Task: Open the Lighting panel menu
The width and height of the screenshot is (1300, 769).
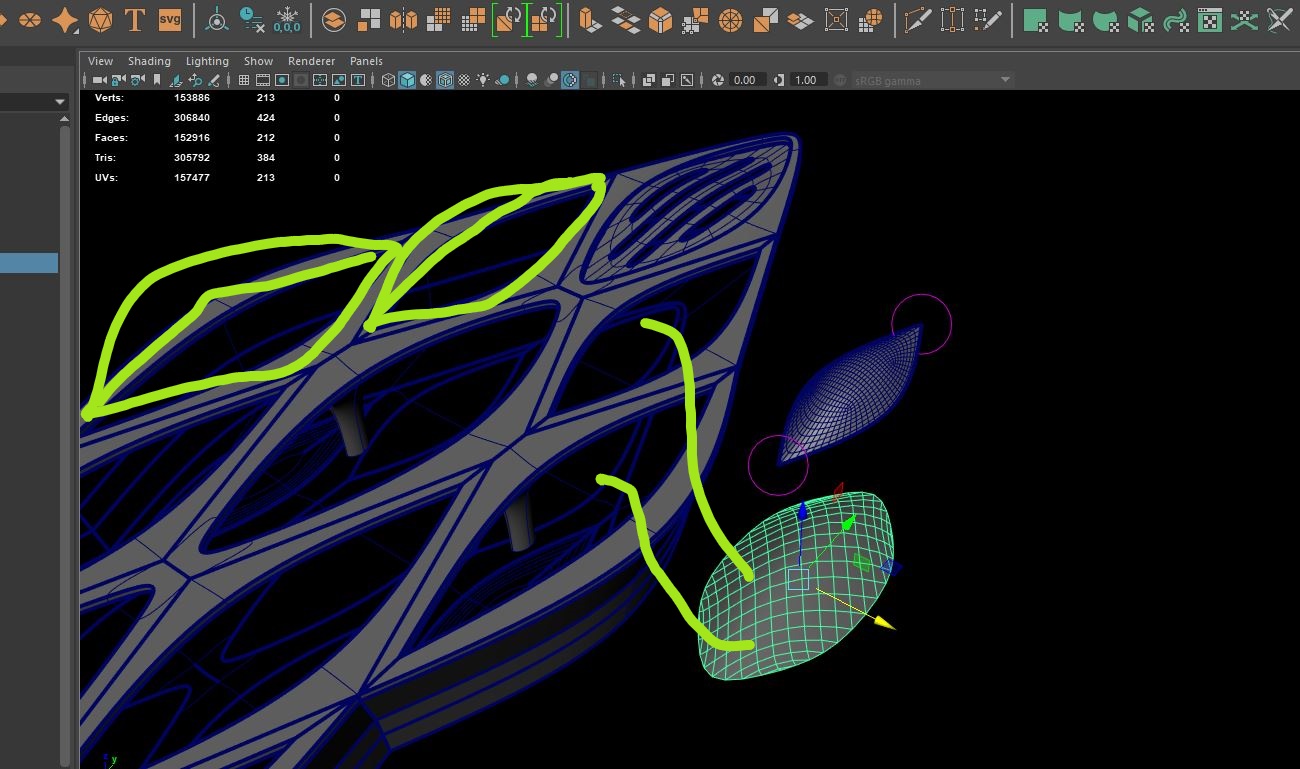Action: [x=207, y=61]
